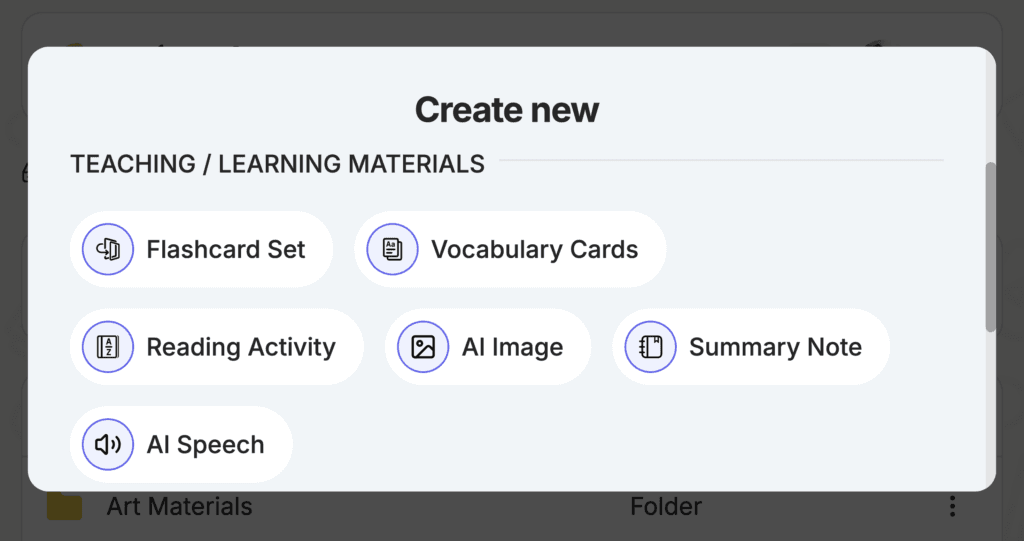Click the dialog's vertical scrollbar thumb
This screenshot has height=541, width=1024.
[x=991, y=247]
